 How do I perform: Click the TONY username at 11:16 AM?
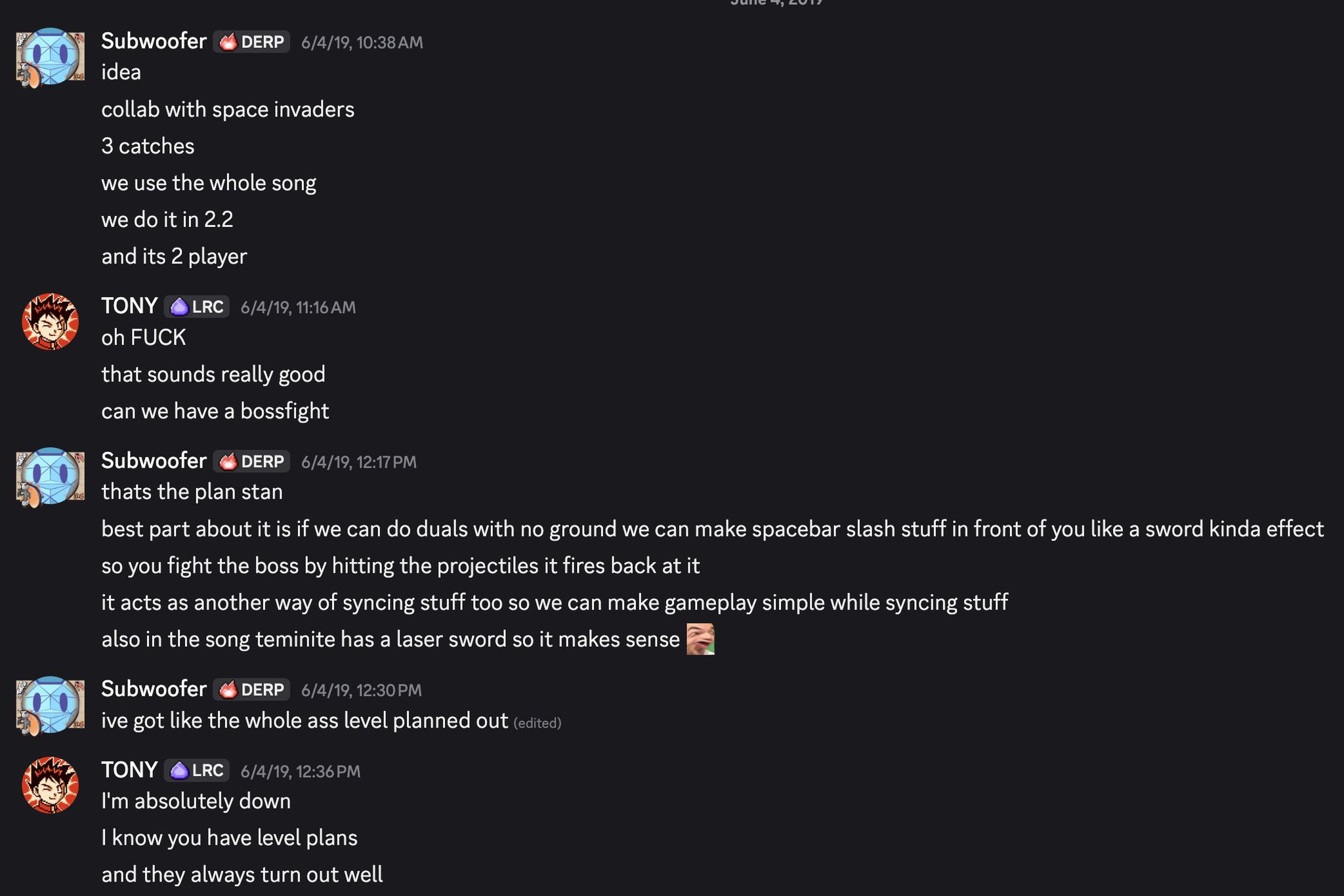click(129, 306)
